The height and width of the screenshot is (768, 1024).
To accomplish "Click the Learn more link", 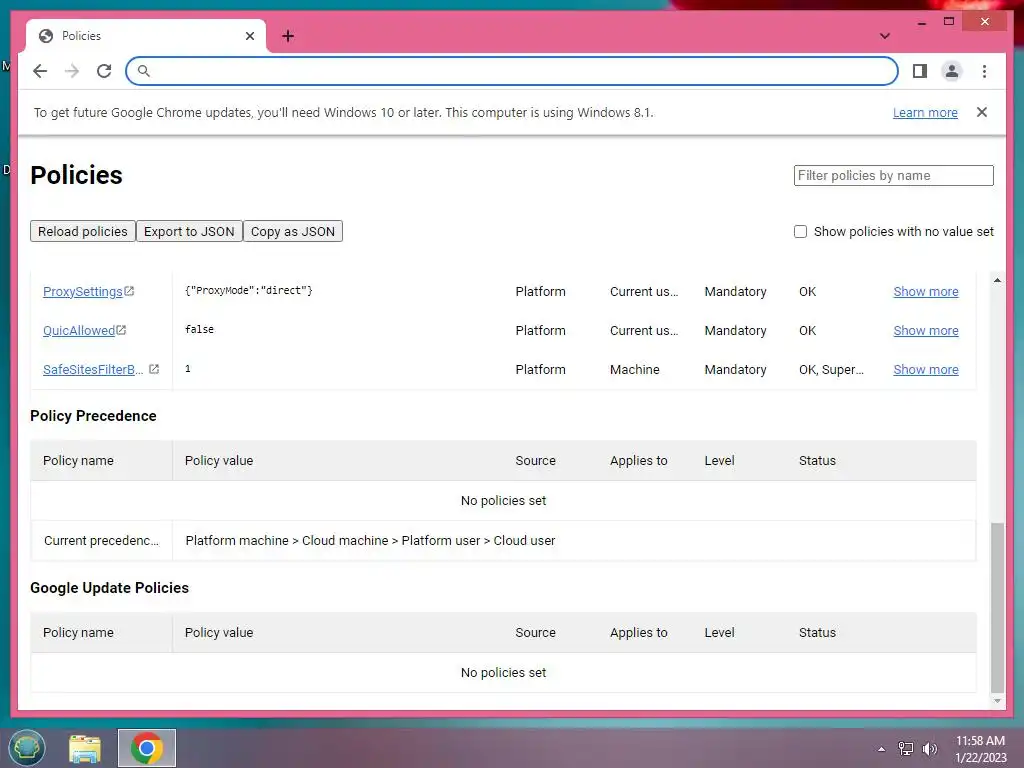I will [925, 112].
